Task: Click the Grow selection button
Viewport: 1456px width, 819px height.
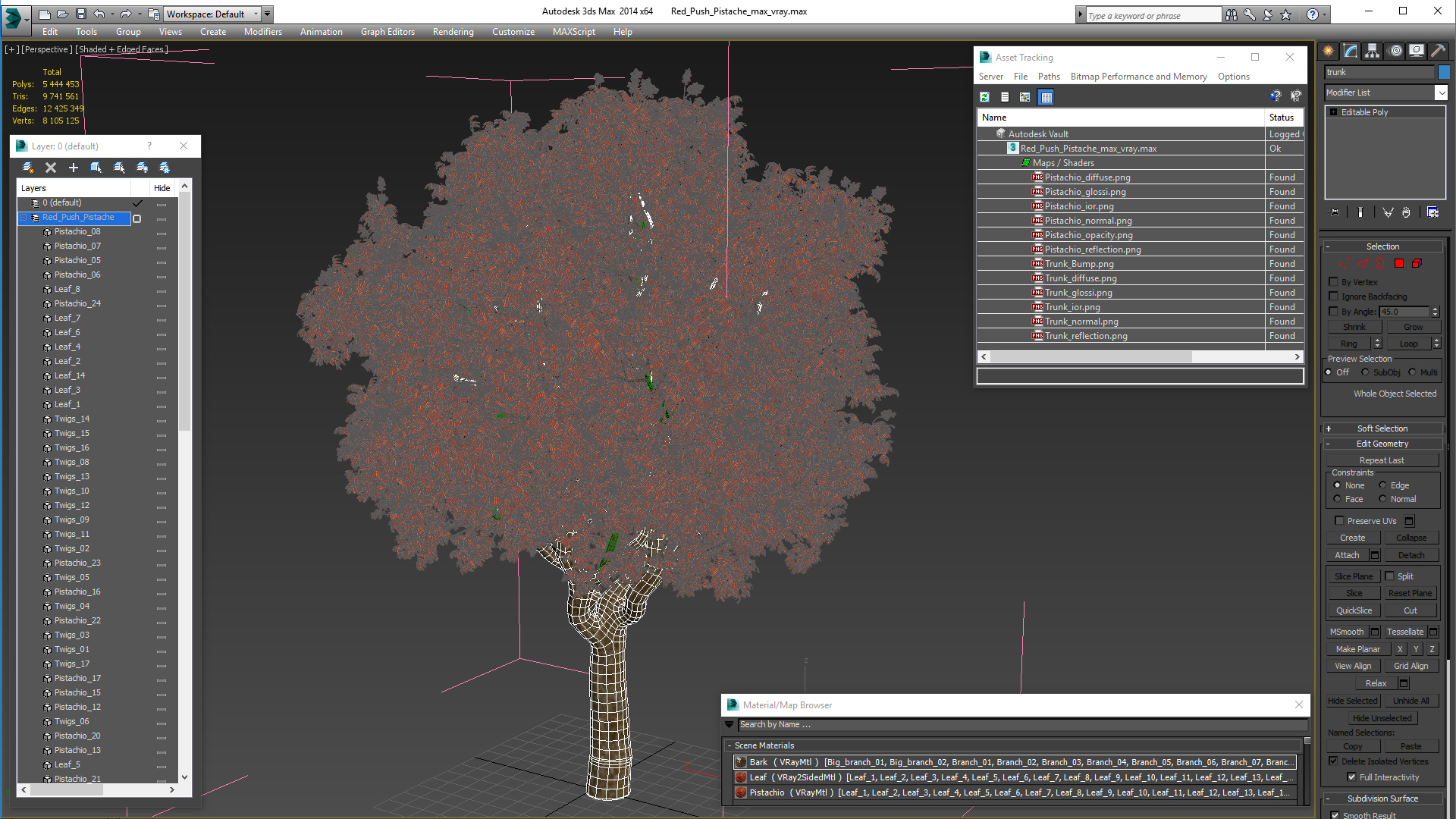Action: tap(1413, 328)
